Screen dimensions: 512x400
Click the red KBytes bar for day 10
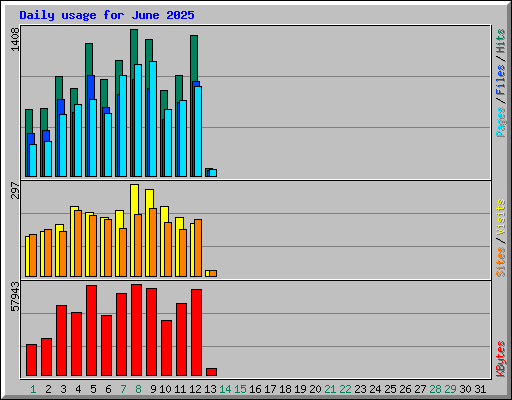click(x=167, y=348)
